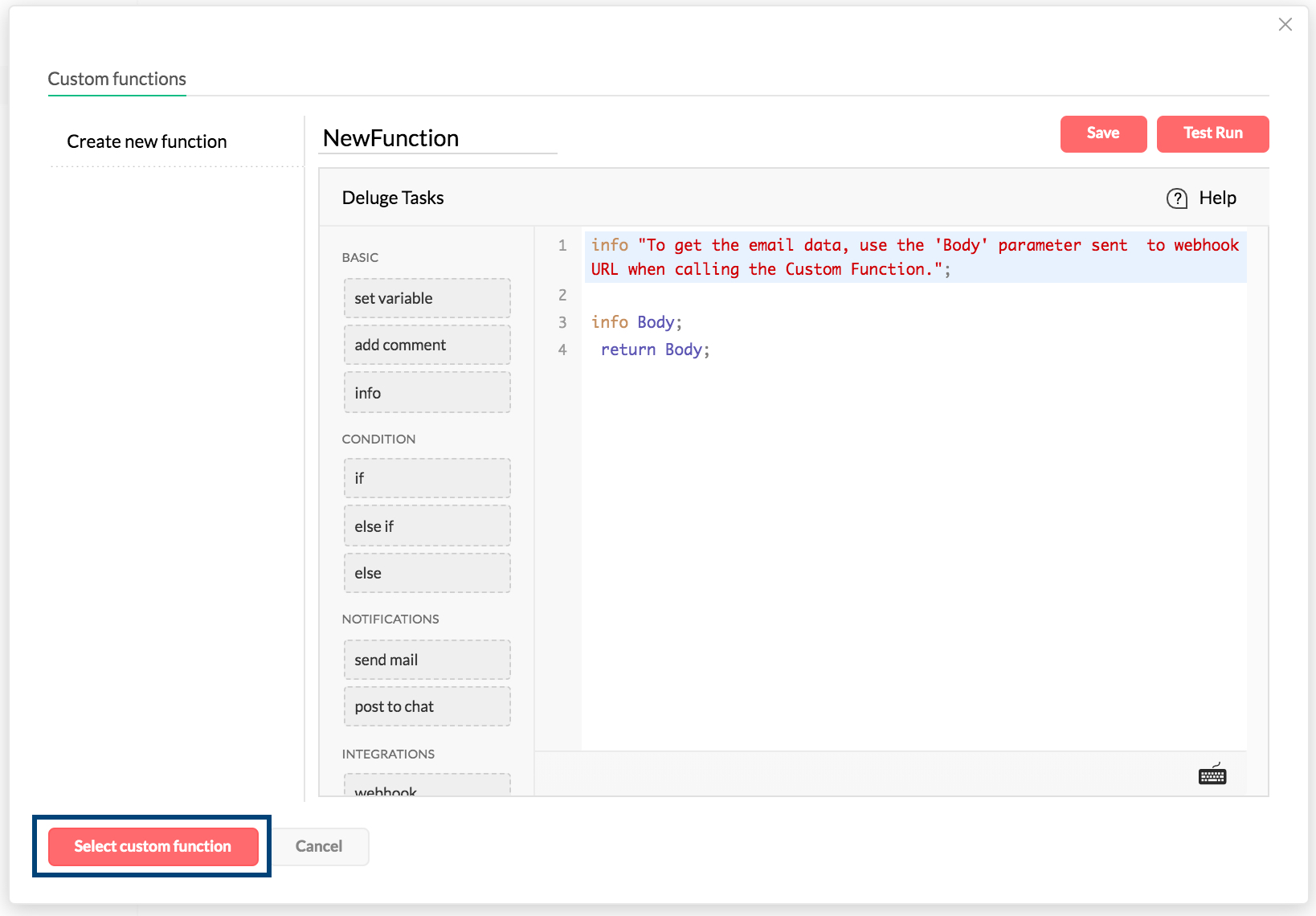The image size is (1316, 916).
Task: Cancel the custom function dialog
Action: [319, 846]
